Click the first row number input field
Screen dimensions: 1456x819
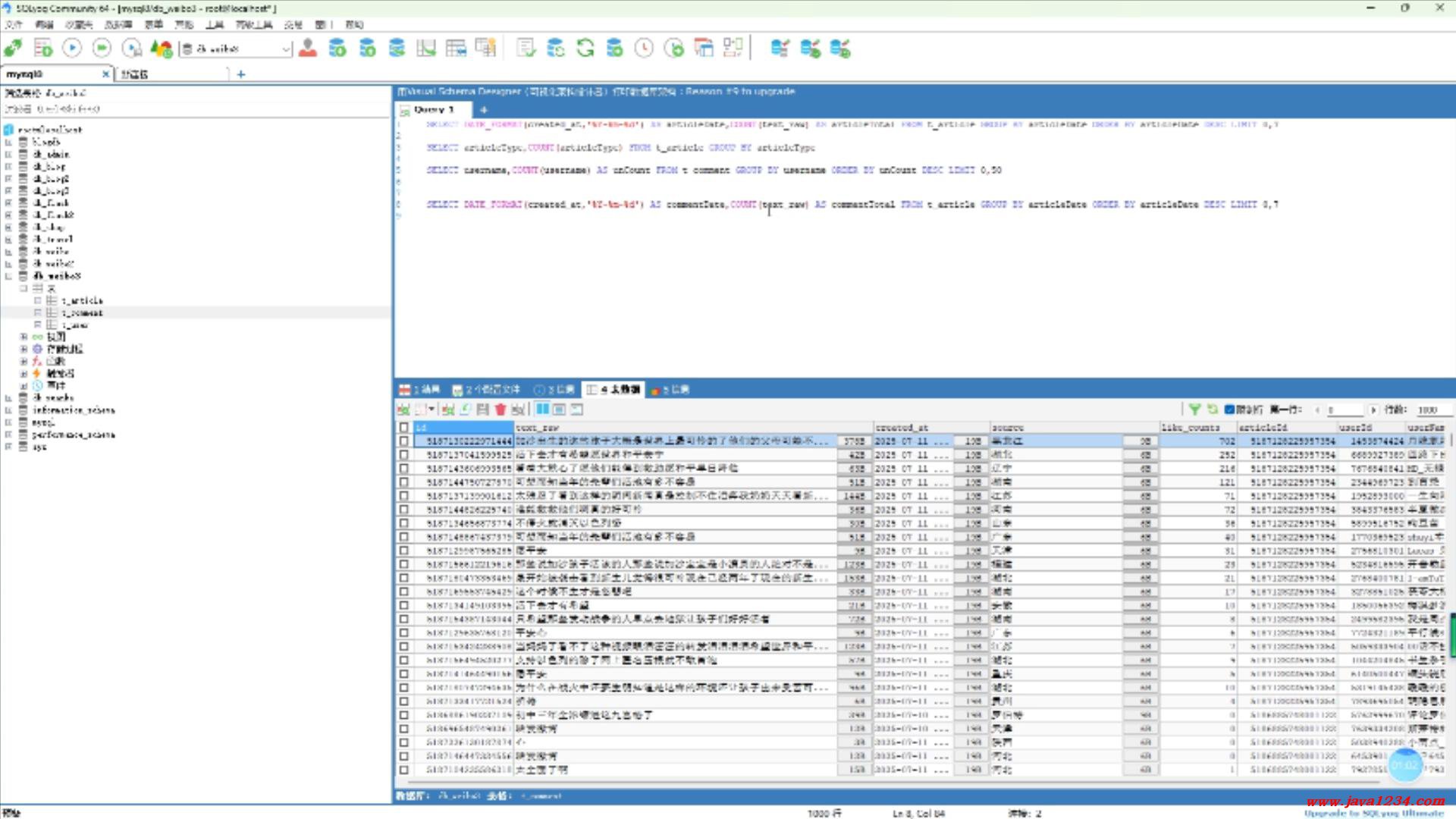click(x=1344, y=409)
